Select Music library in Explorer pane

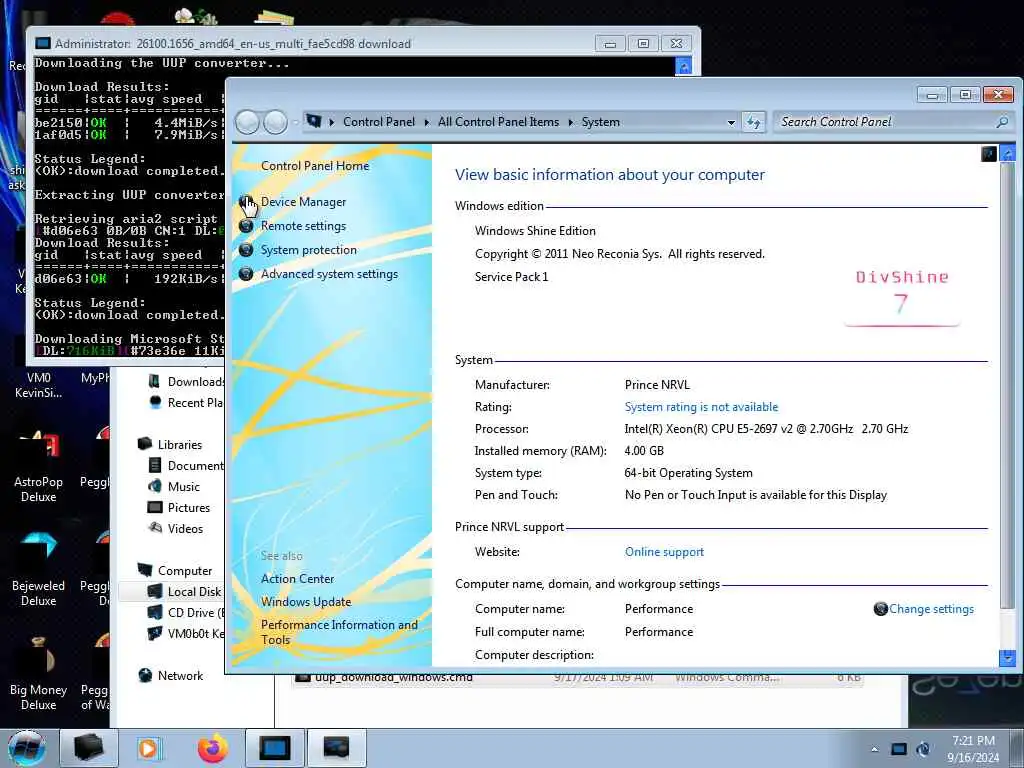pos(183,487)
